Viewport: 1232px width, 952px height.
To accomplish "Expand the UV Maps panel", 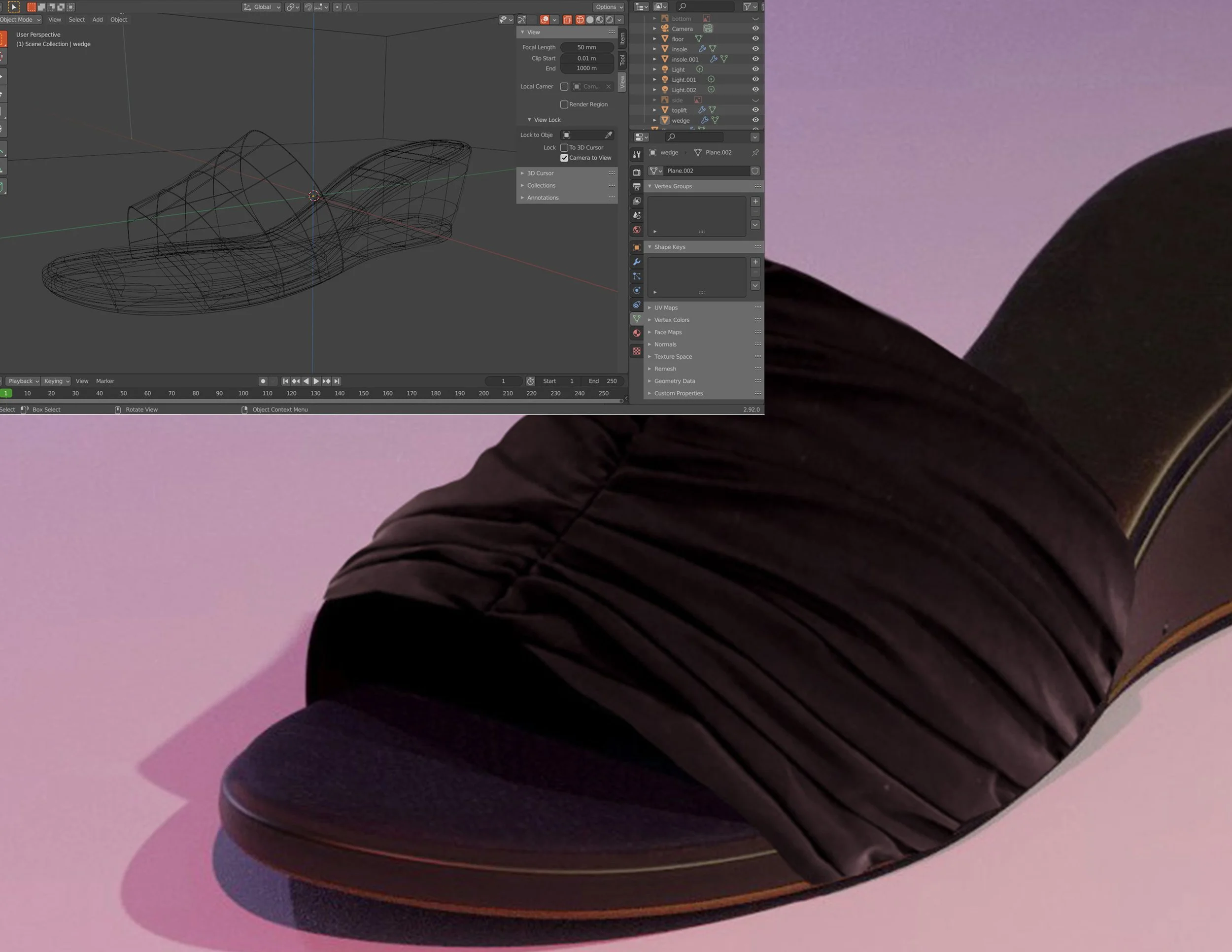I will point(666,308).
